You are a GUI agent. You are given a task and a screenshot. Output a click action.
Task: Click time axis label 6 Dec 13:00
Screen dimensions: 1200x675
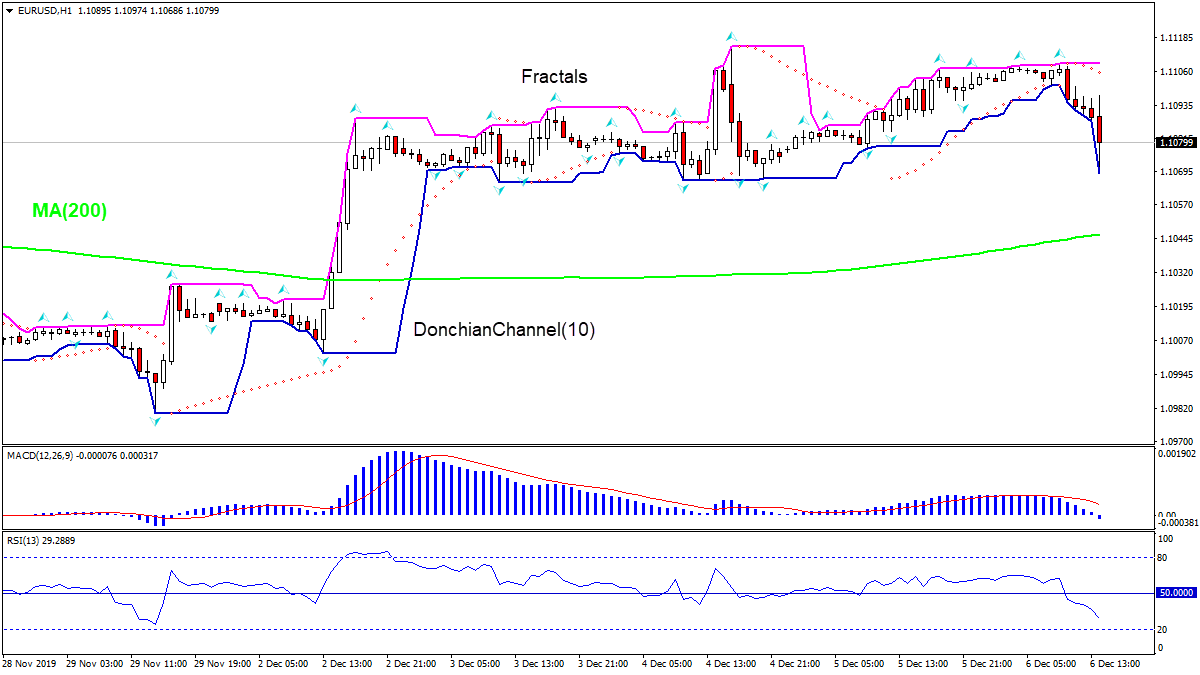[1117, 663]
